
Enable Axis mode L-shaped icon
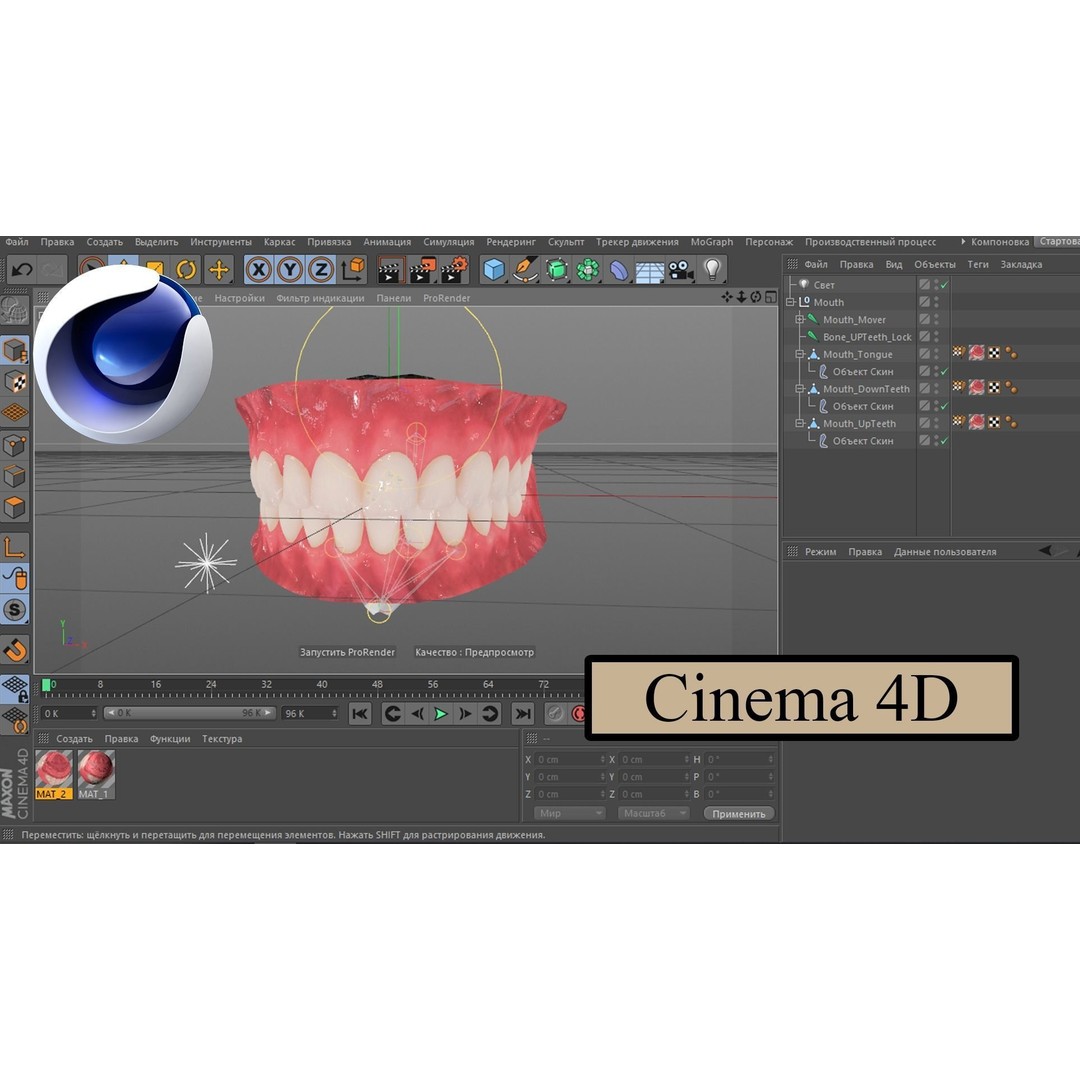tap(14, 547)
